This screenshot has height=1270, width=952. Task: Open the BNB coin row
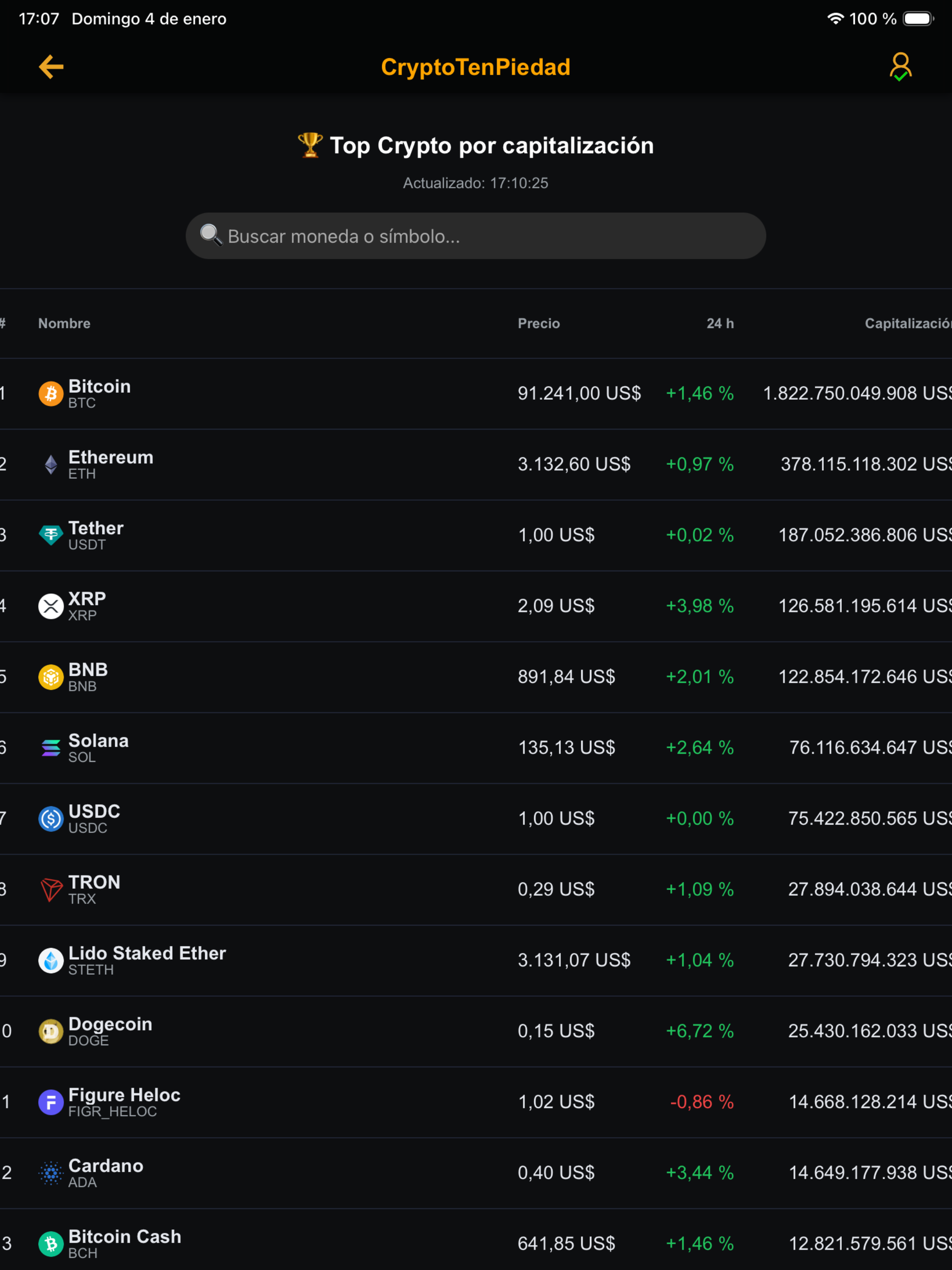[476, 677]
